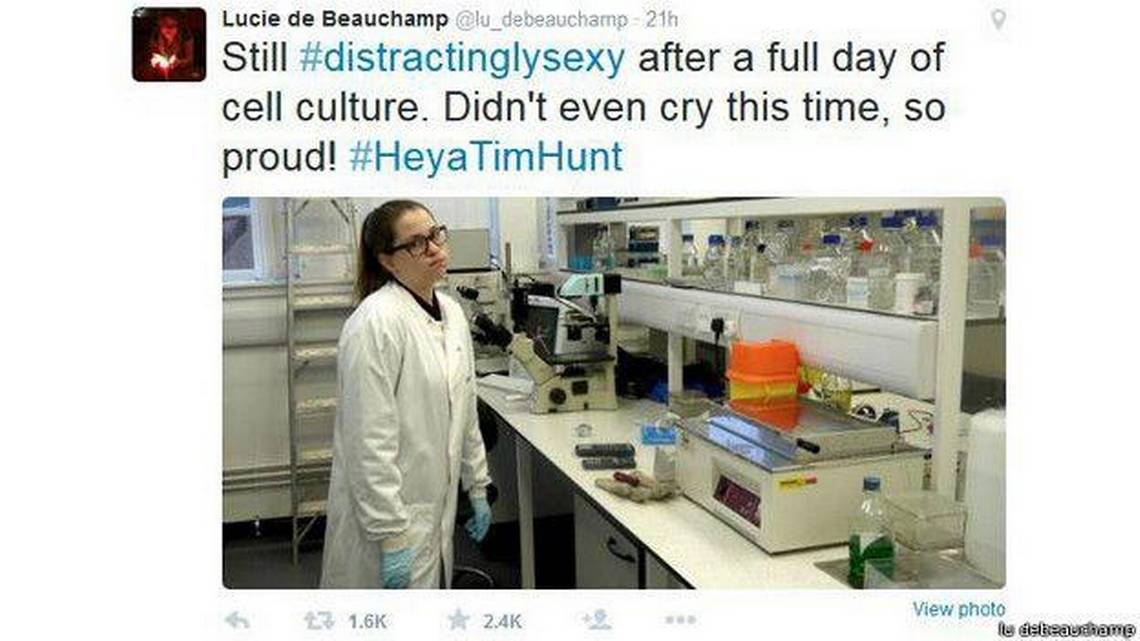Click the Lucie de Beauchamp display name
The width and height of the screenshot is (1140, 641).
coord(335,19)
